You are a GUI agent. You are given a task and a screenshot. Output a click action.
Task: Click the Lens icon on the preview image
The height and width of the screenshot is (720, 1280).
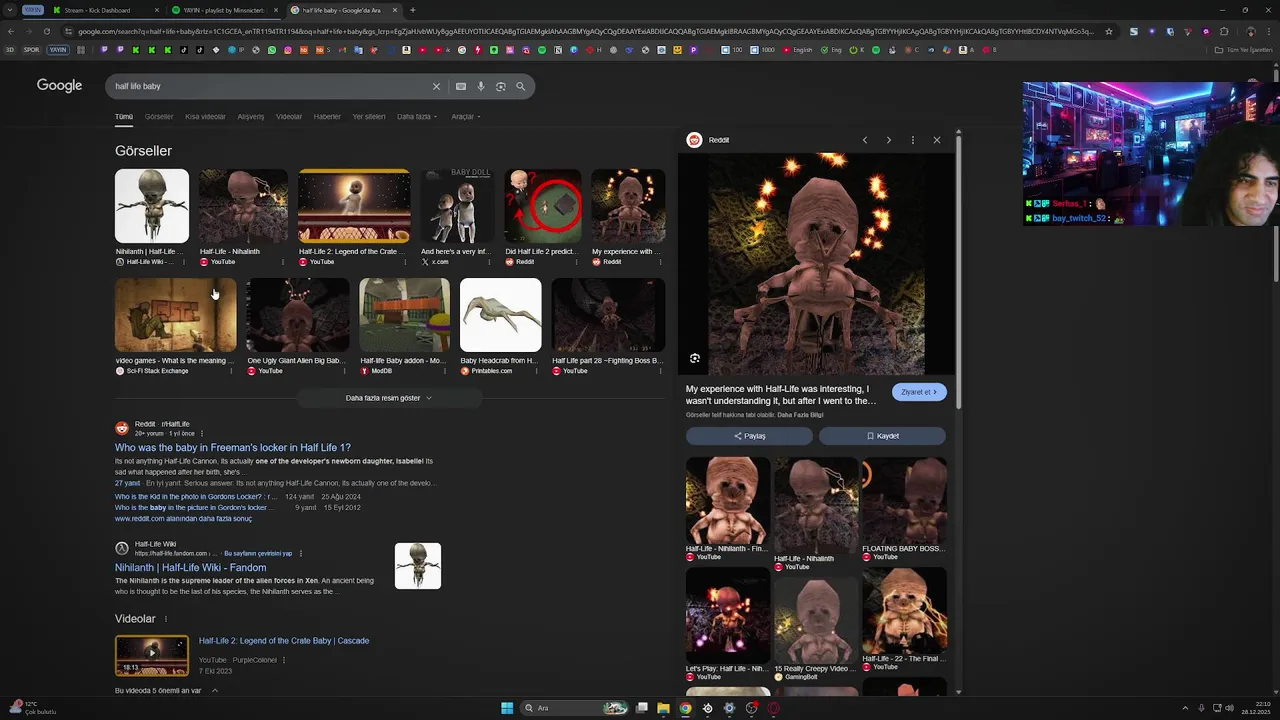[x=695, y=358]
